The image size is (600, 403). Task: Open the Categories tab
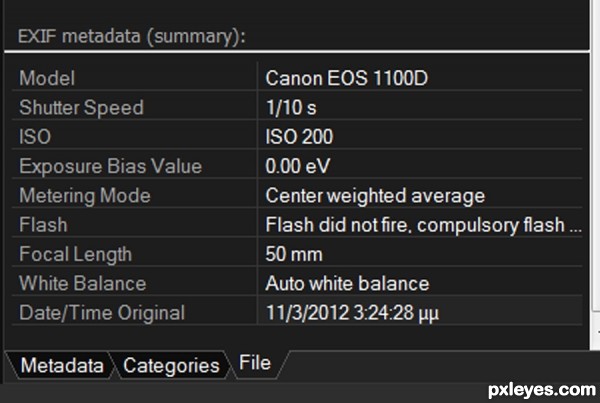point(171,365)
